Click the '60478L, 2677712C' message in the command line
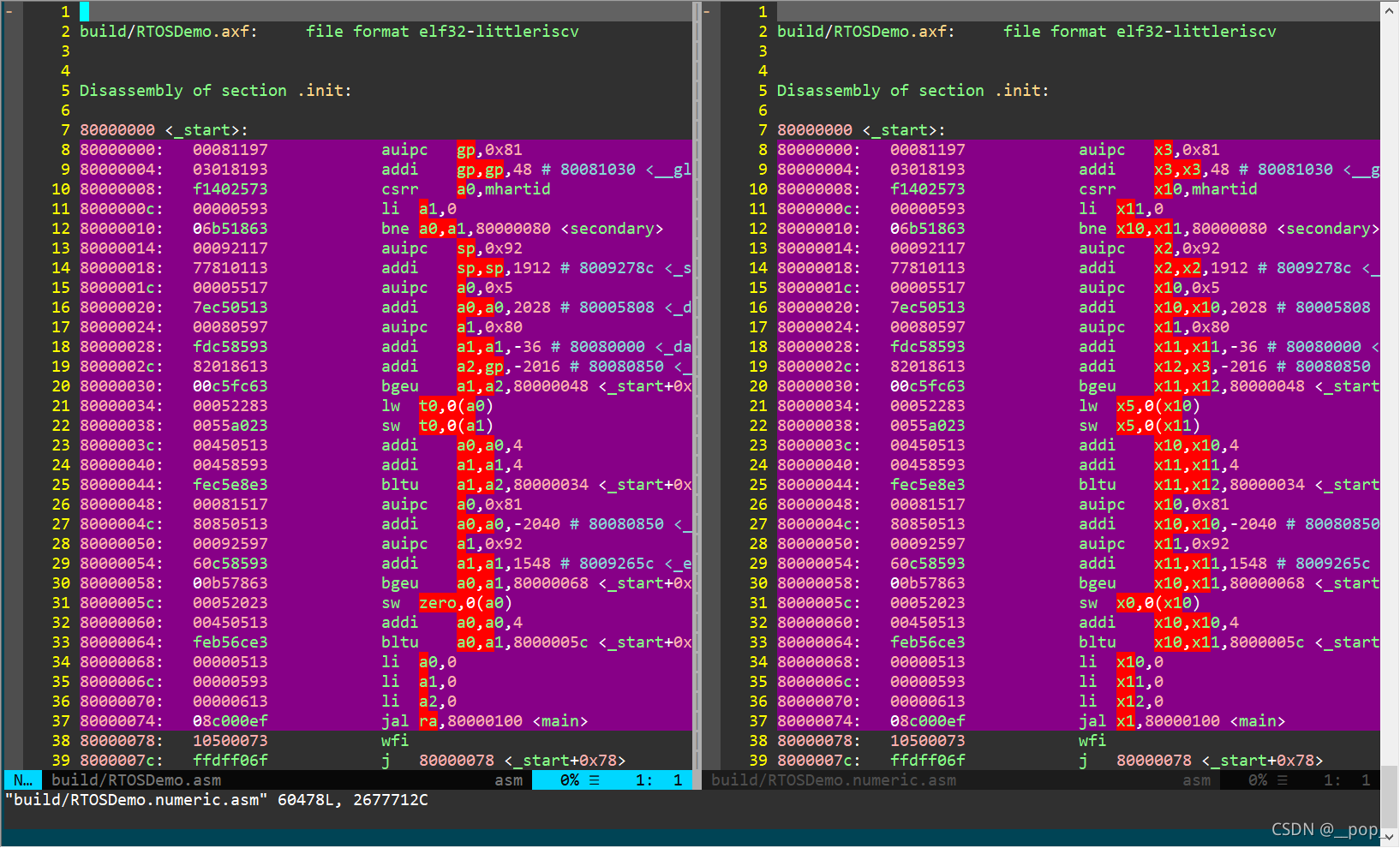This screenshot has width=1400, height=848. 353,800
